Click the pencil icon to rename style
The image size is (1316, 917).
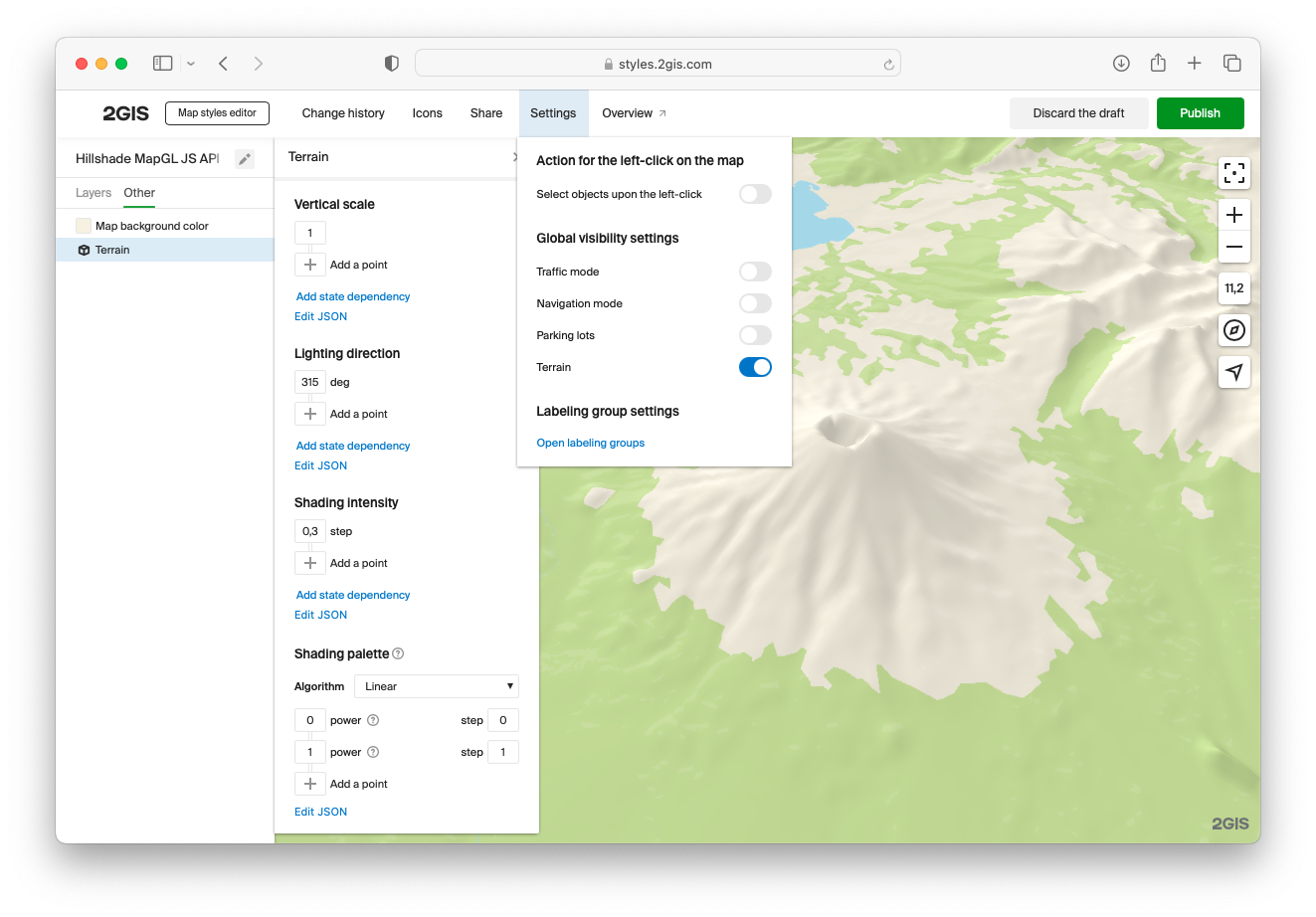point(245,159)
